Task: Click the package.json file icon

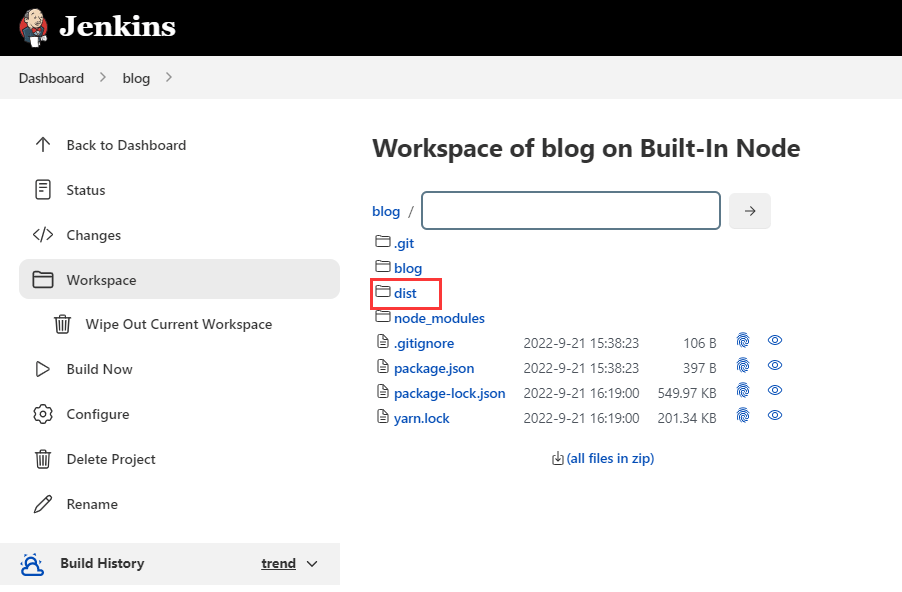Action: pyautogui.click(x=383, y=366)
